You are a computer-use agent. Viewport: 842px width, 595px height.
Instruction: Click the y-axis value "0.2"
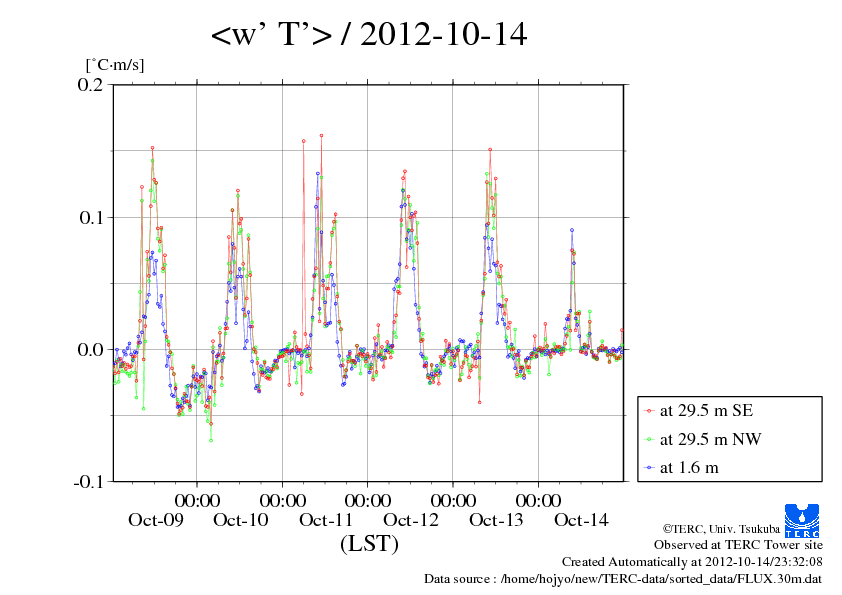(x=90, y=84)
